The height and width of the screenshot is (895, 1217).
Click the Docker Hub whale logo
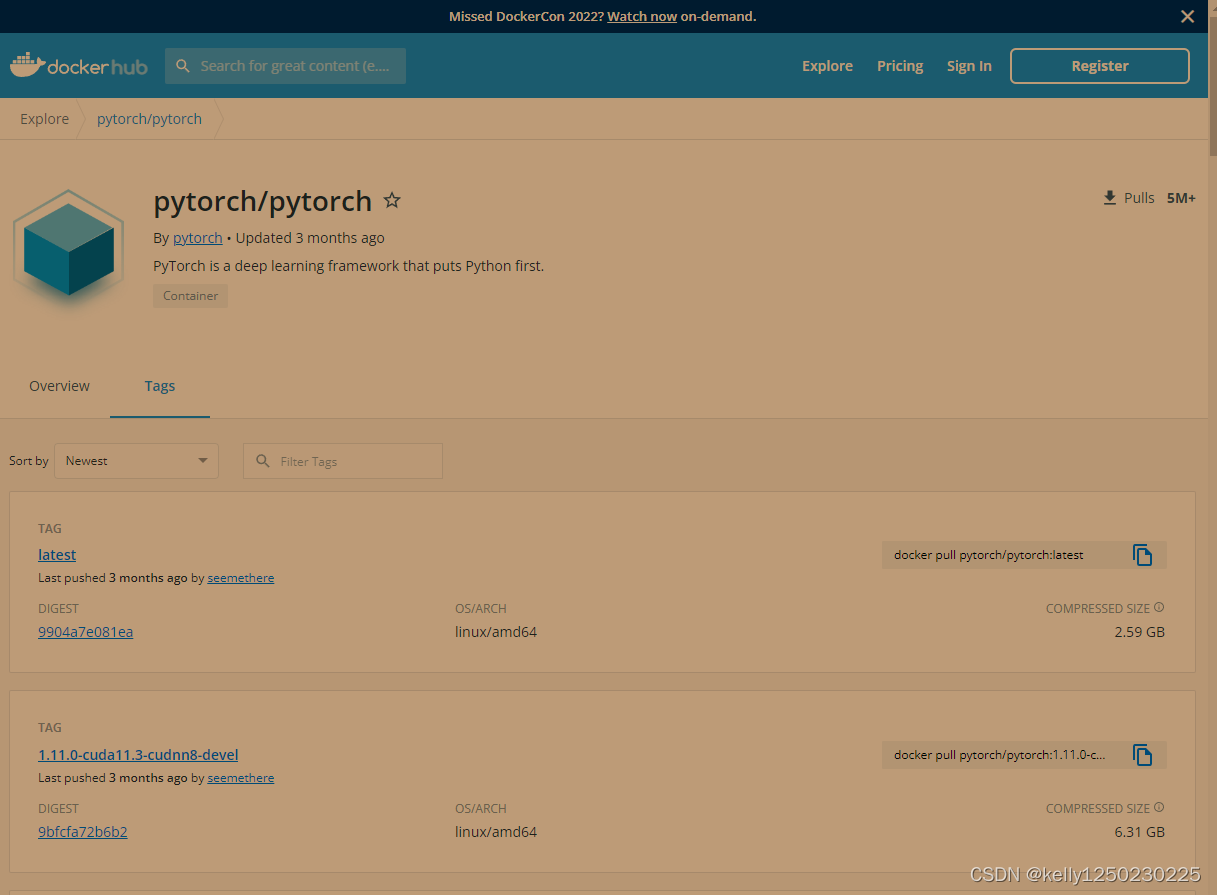[x=79, y=66]
